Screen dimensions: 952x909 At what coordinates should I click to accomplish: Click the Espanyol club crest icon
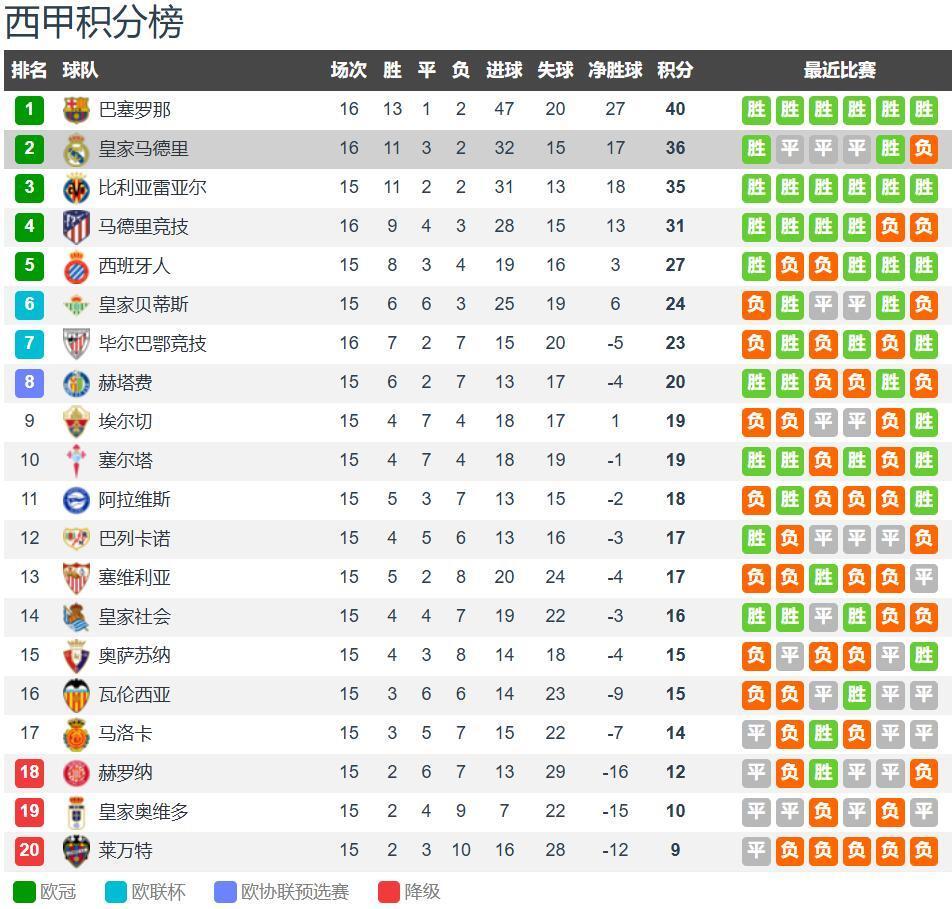(x=76, y=266)
